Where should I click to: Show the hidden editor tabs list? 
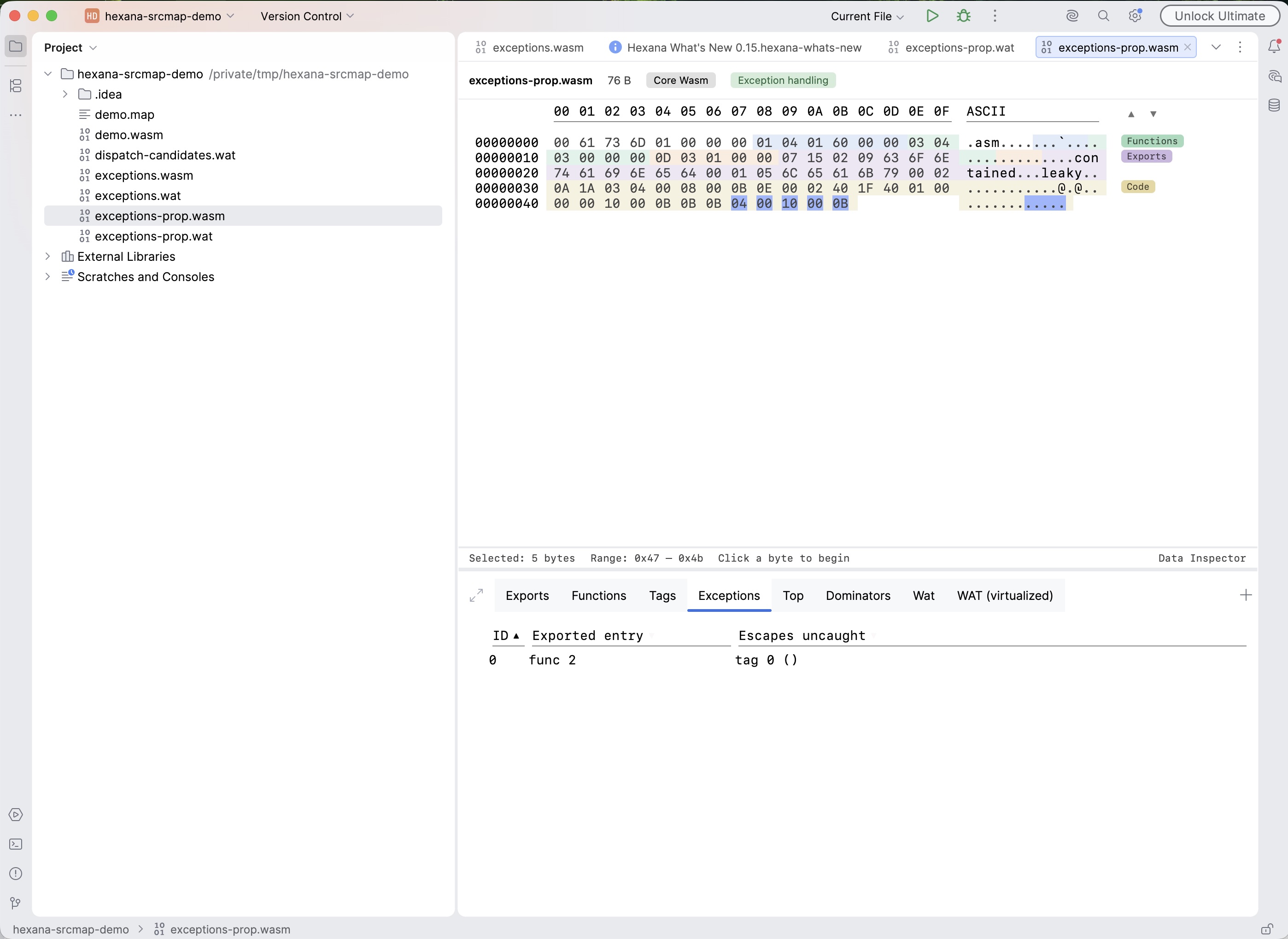point(1216,47)
